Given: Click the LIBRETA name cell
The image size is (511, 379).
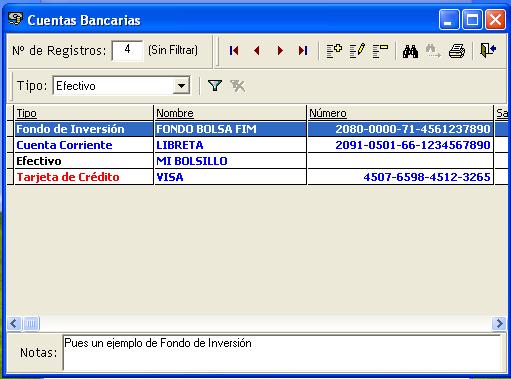Looking at the screenshot, I should click(230, 145).
